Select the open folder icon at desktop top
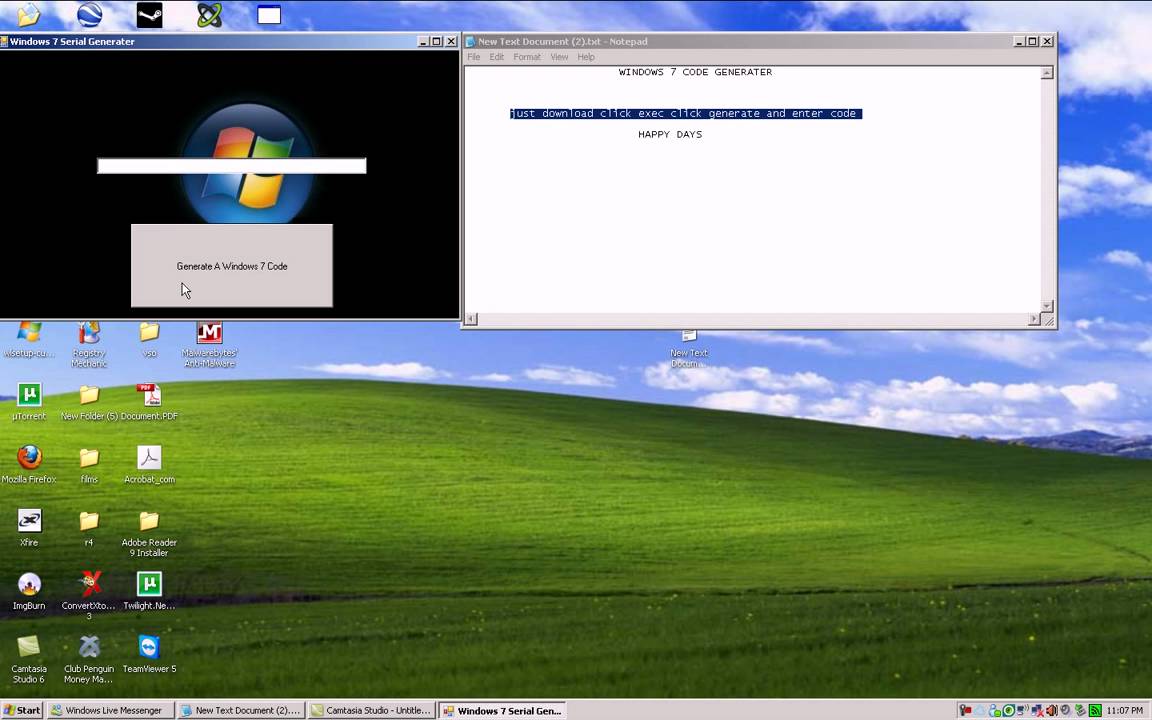This screenshot has width=1152, height=720. [x=29, y=15]
